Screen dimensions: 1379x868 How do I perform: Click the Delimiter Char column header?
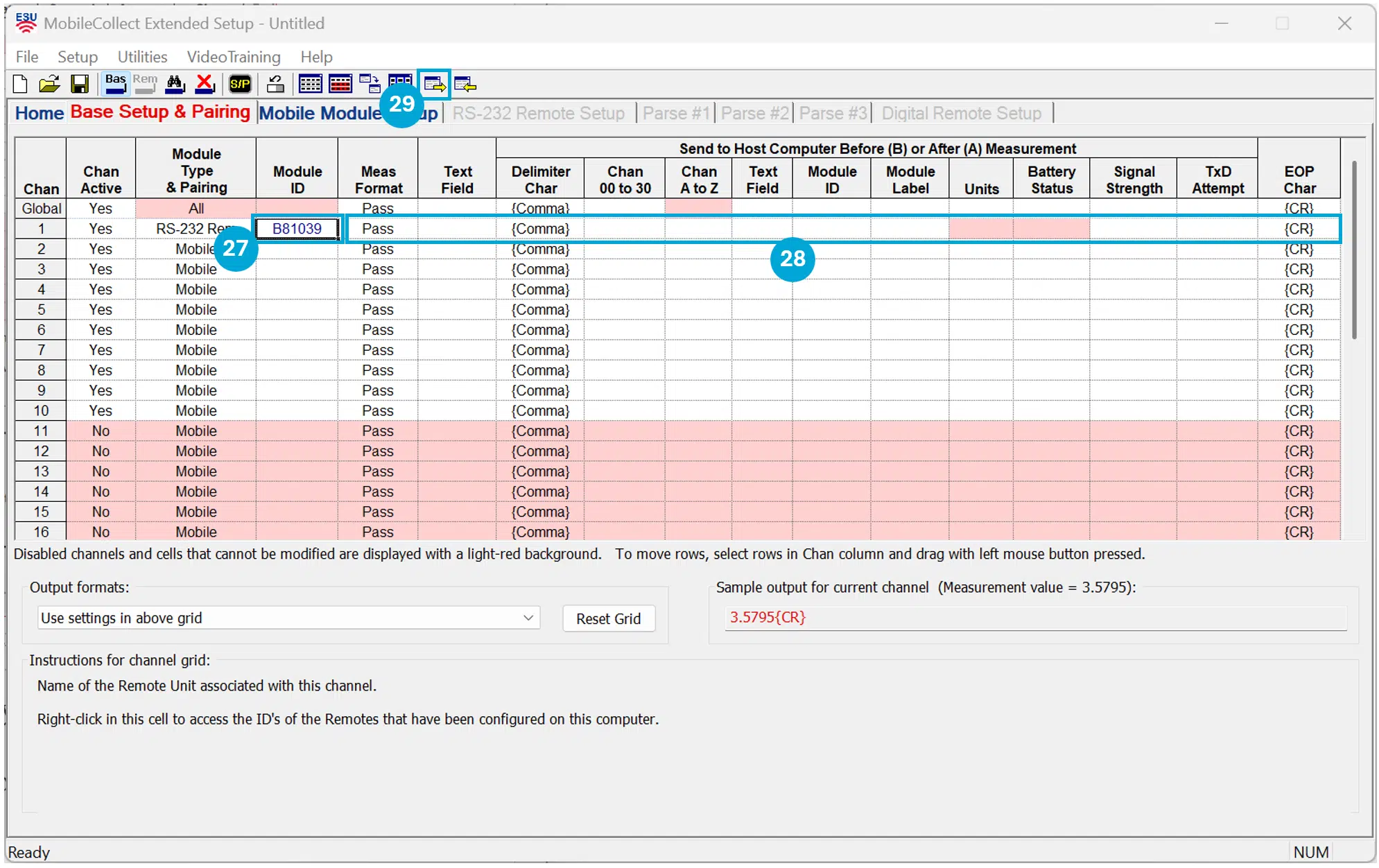pos(540,180)
